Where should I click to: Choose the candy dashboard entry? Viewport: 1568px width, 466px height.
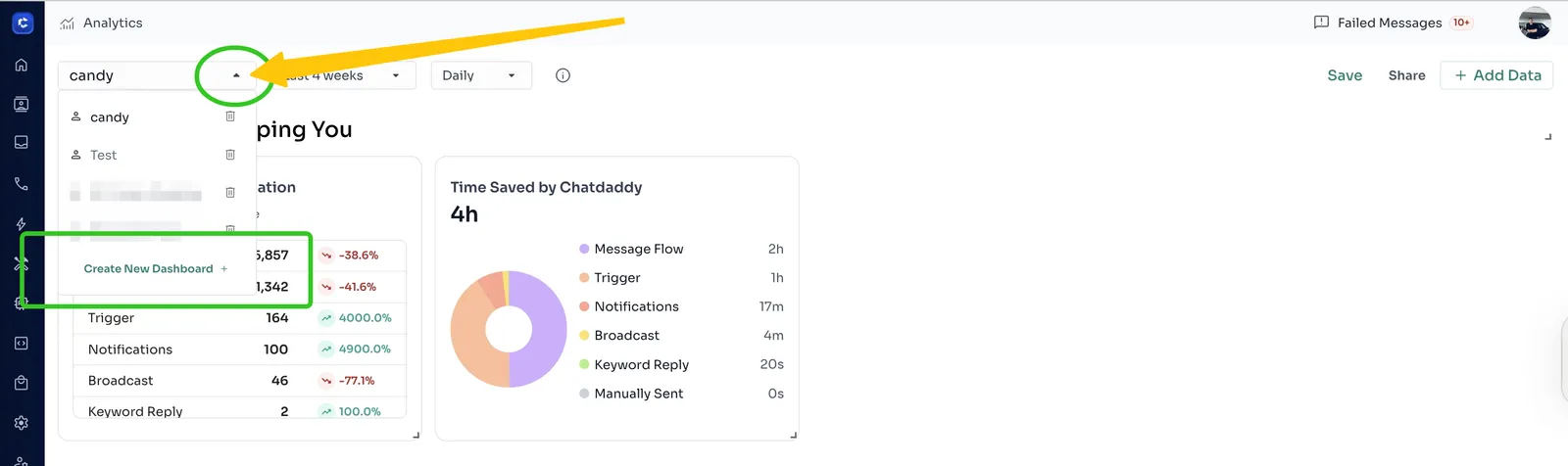tap(110, 117)
